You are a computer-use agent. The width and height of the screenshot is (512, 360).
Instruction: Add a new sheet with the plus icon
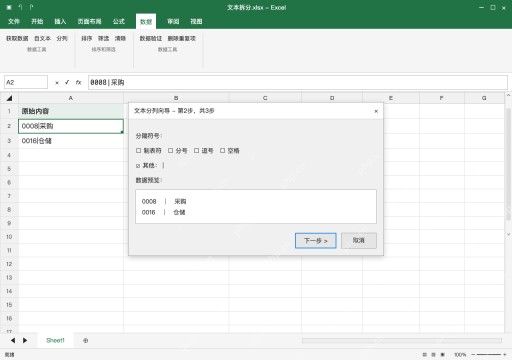(x=86, y=341)
